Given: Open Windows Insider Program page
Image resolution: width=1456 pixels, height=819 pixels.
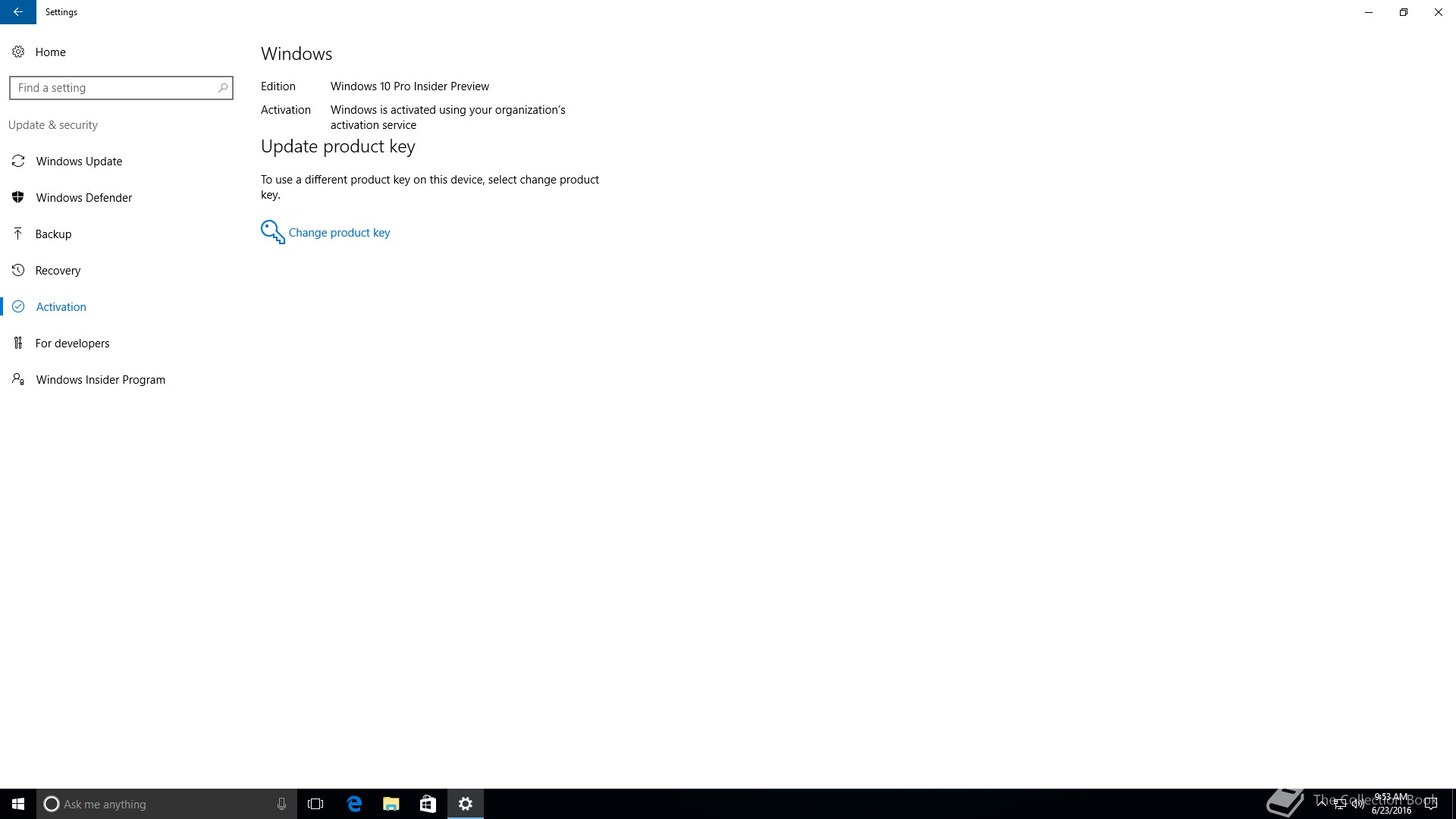Looking at the screenshot, I should [x=100, y=379].
